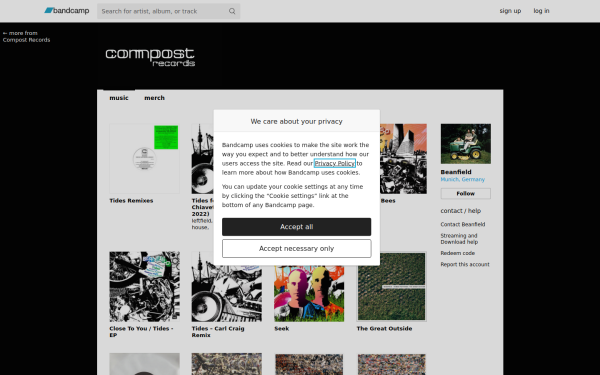Viewport: 600px width, 375px height.
Task: Choose Accept necessary only
Action: point(297,249)
